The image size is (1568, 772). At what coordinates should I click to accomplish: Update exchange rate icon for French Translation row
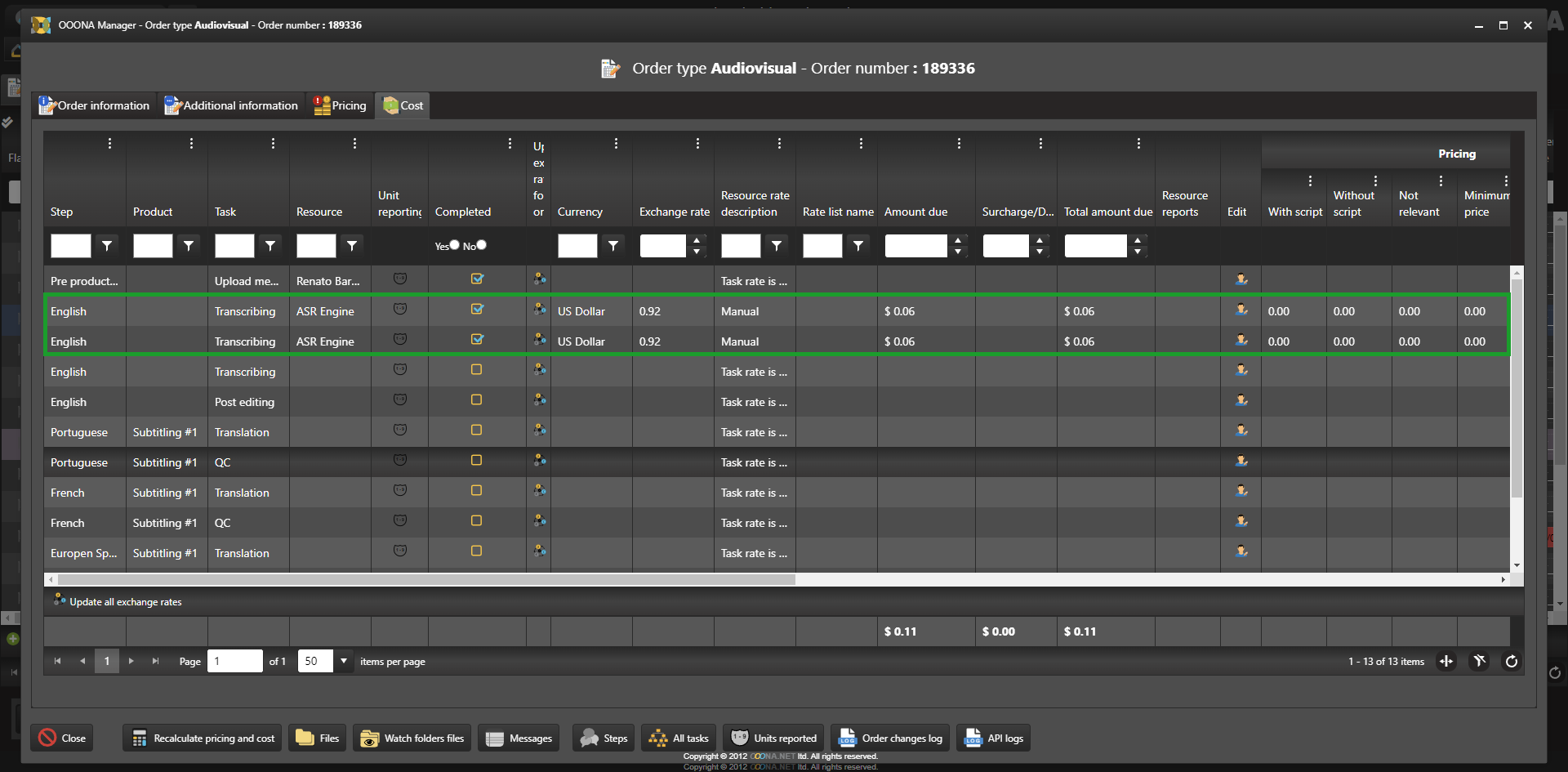540,491
